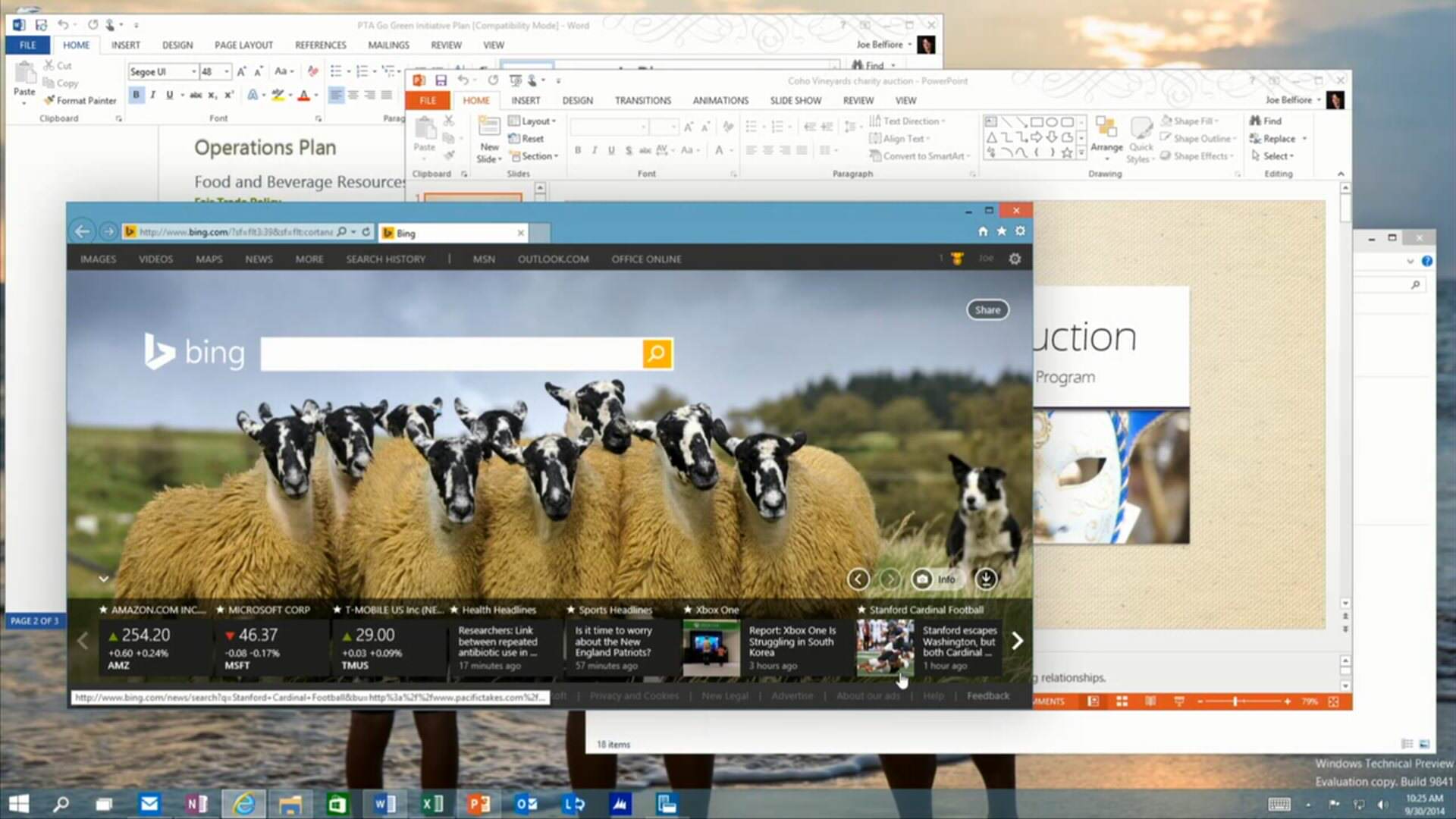
Task: Select the Bing browser tab
Action: [x=453, y=233]
